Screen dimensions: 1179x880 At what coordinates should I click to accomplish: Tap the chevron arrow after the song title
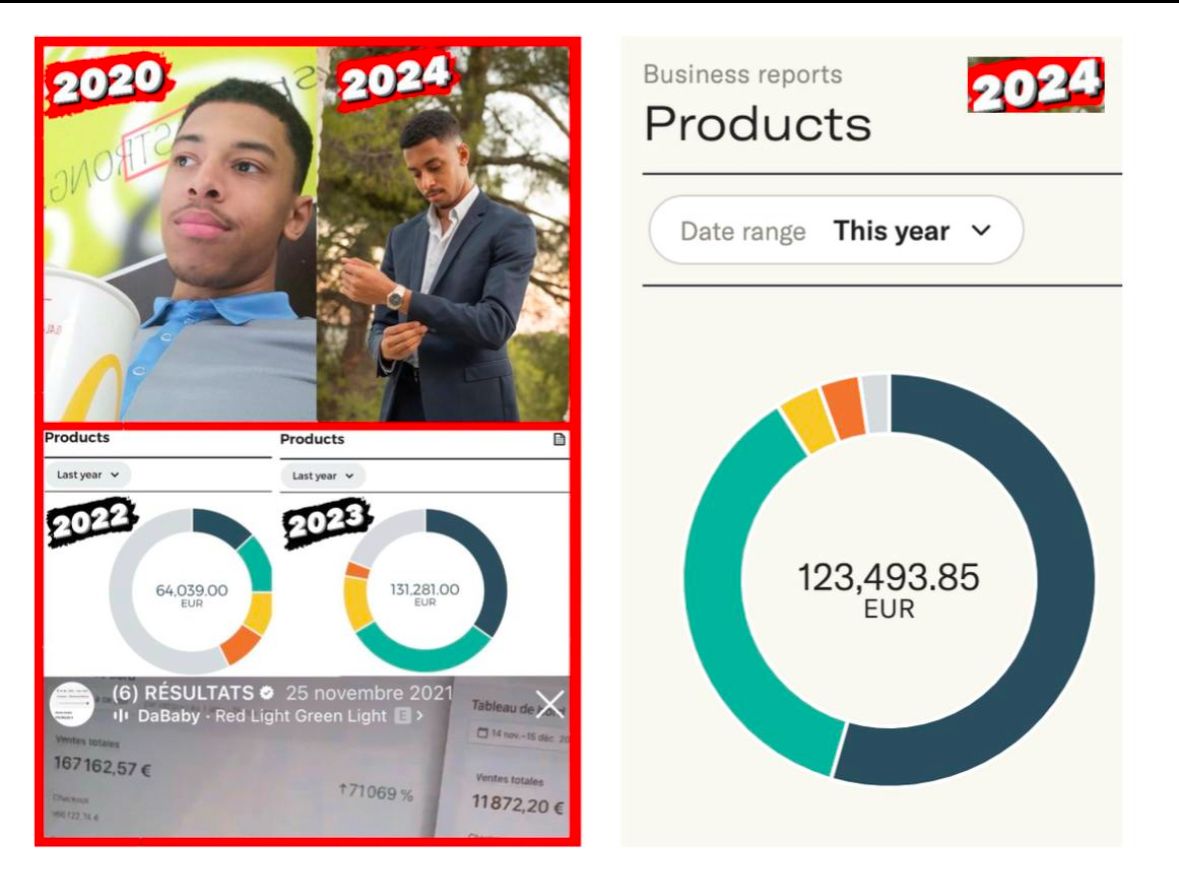pyautogui.click(x=419, y=716)
